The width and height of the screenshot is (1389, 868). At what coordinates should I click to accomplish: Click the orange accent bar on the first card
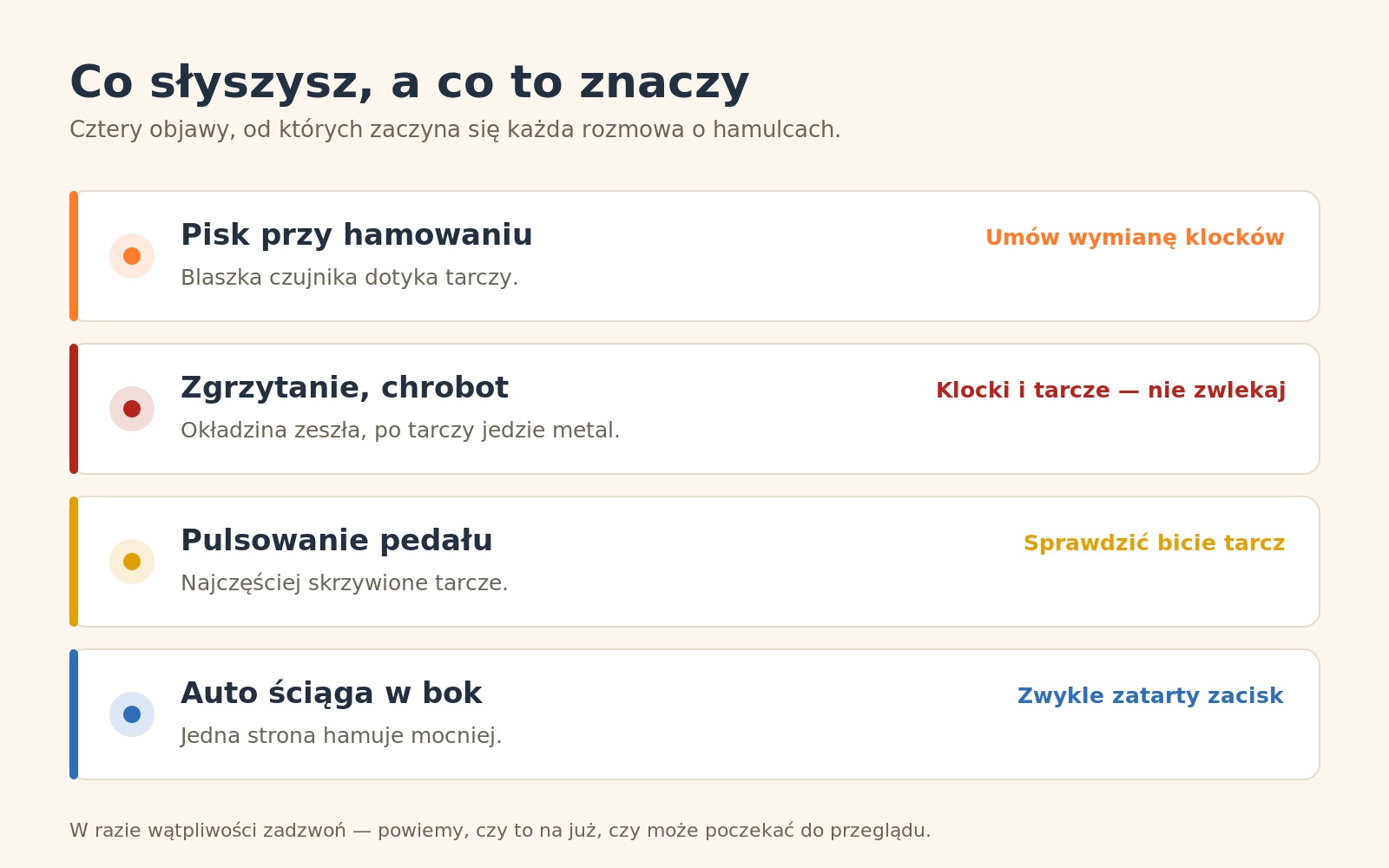[74, 256]
